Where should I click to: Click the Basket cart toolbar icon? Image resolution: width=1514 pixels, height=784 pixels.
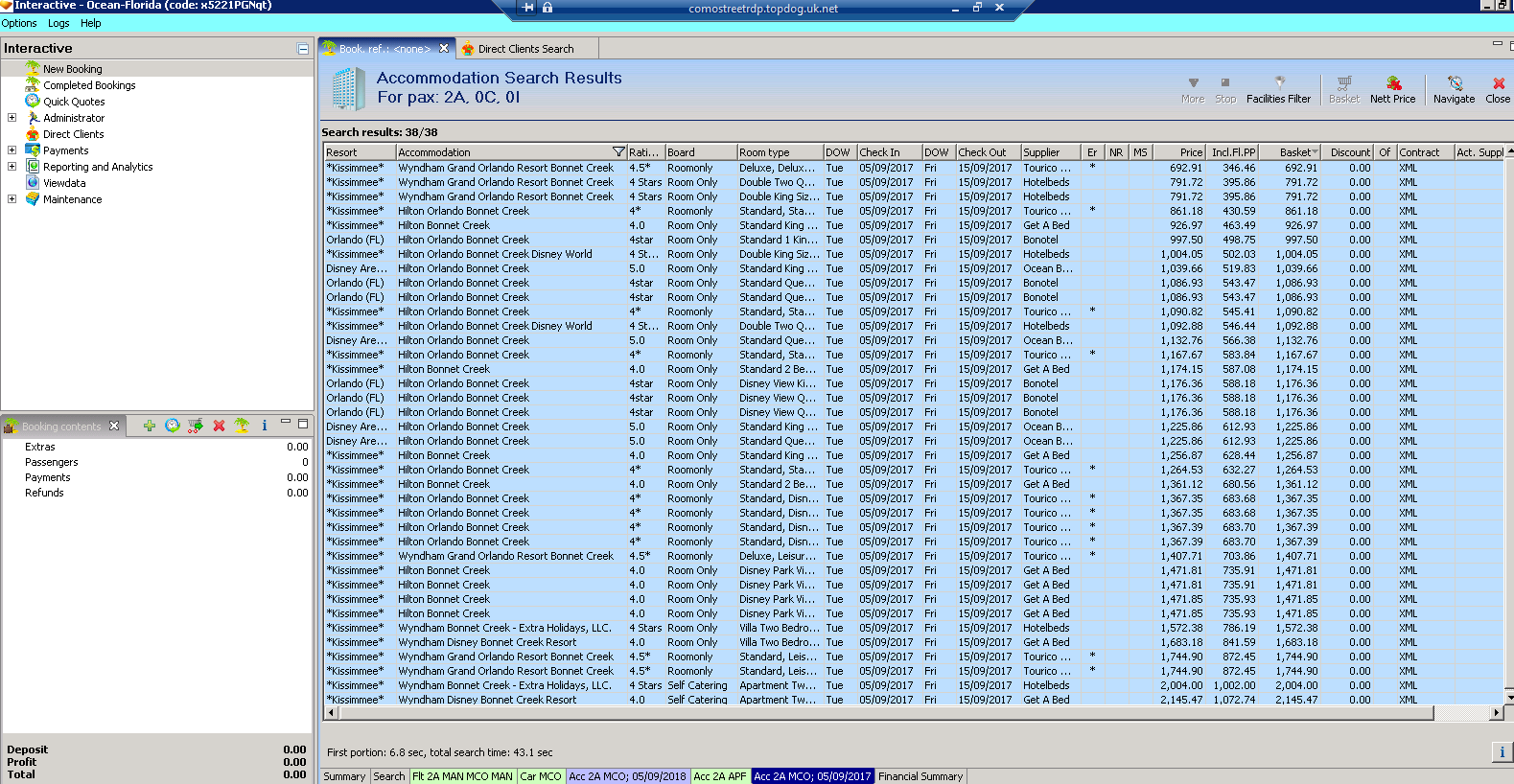pyautogui.click(x=1344, y=83)
